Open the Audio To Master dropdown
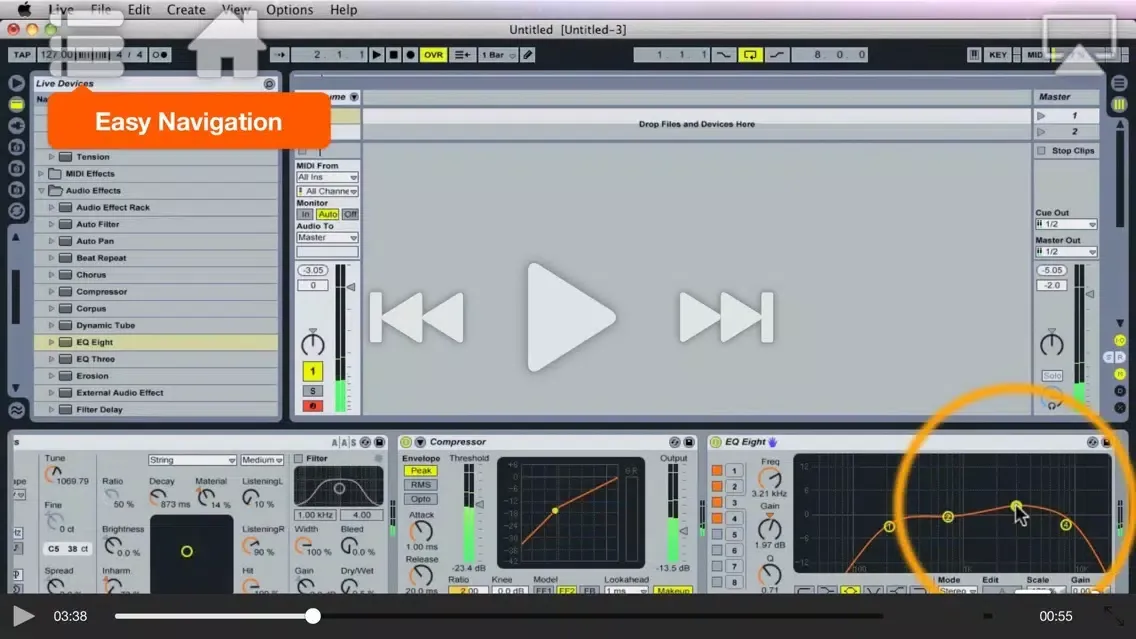Viewport: 1136px width, 639px height. (327, 238)
